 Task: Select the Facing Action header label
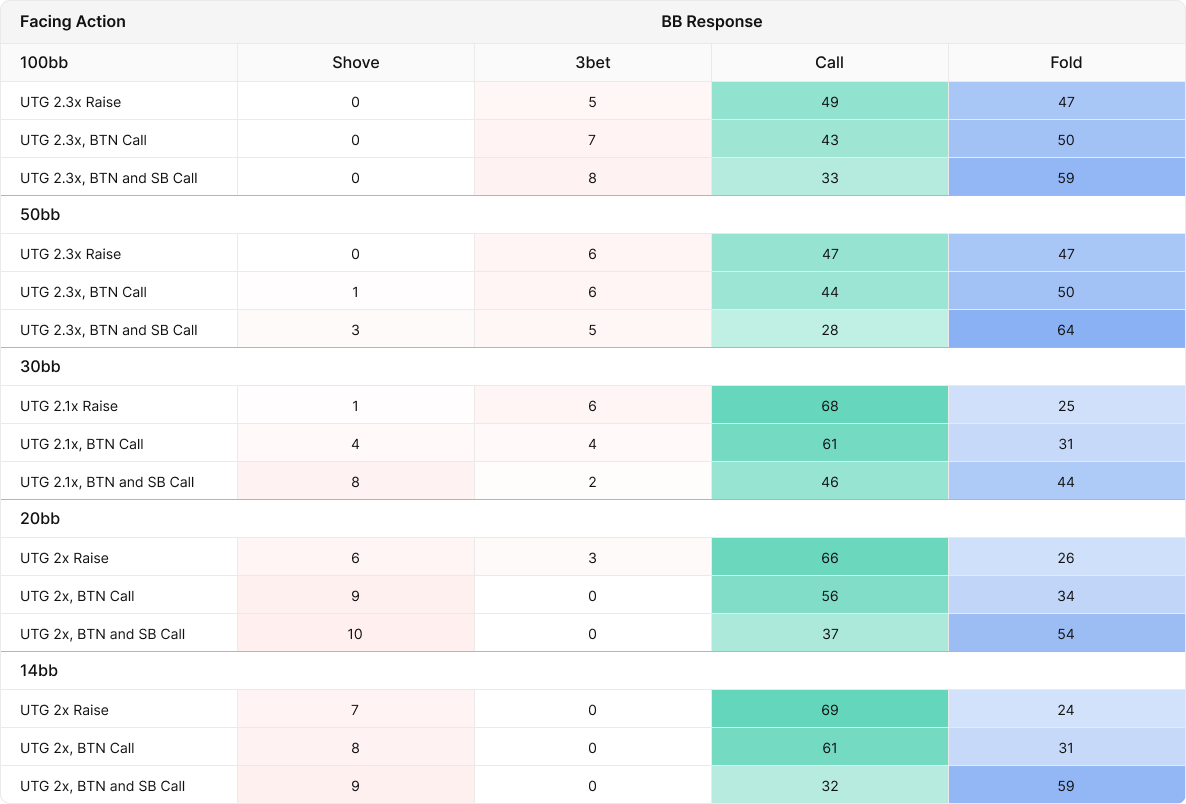[73, 22]
